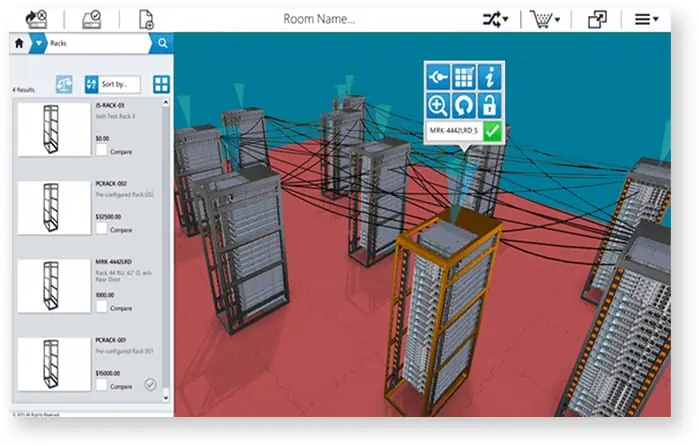Open the Sort by dropdown
The width and height of the screenshot is (698, 445).
[119, 84]
